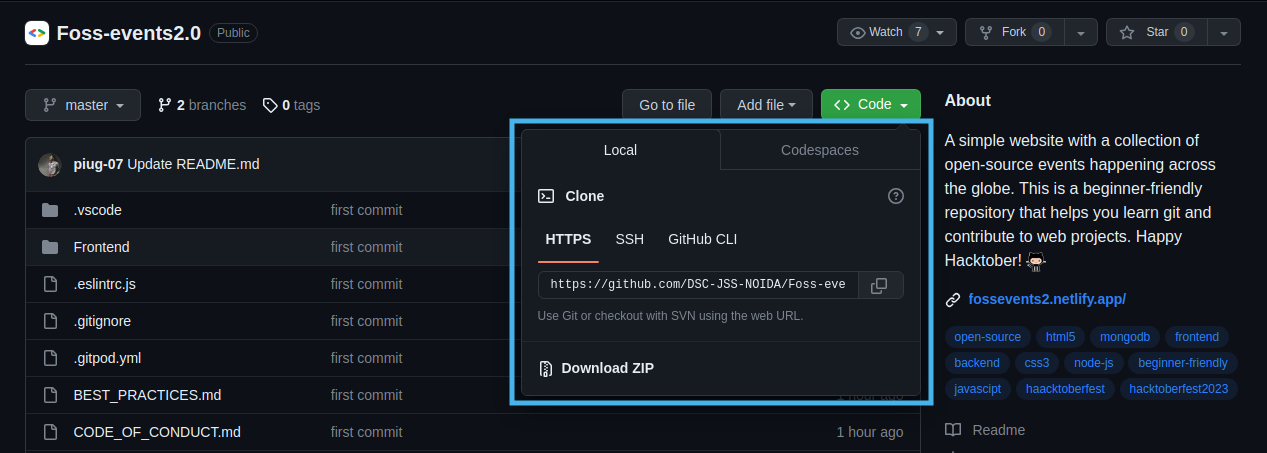This screenshot has width=1267, height=453.
Task: Open the .vscode folder
Action: (98, 210)
